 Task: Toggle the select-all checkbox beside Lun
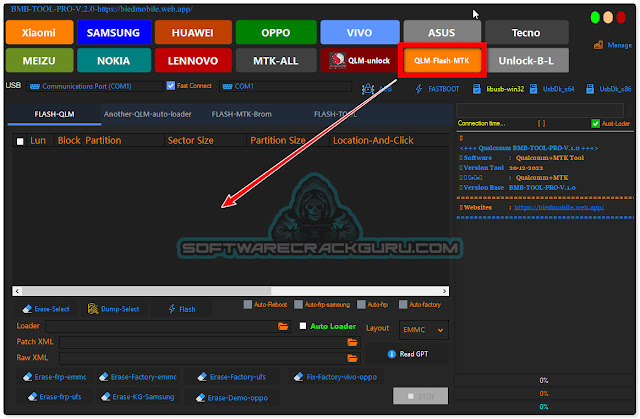(x=20, y=141)
